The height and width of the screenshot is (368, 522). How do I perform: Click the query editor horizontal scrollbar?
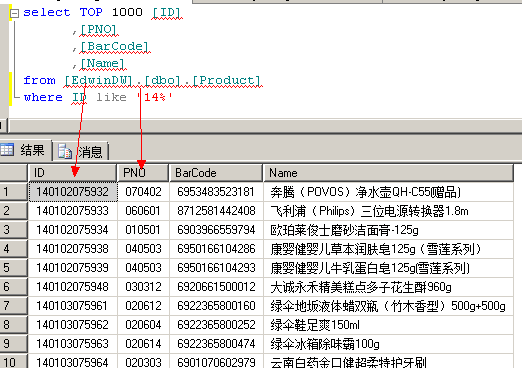click(266, 126)
